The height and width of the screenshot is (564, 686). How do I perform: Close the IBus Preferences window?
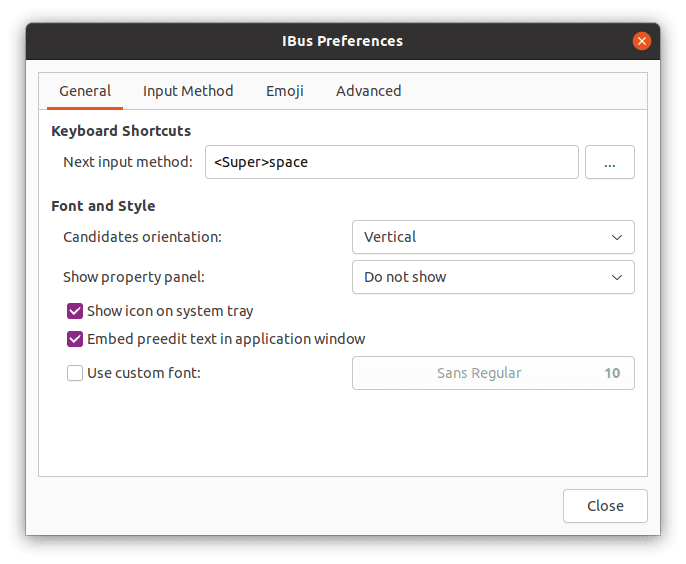click(641, 41)
